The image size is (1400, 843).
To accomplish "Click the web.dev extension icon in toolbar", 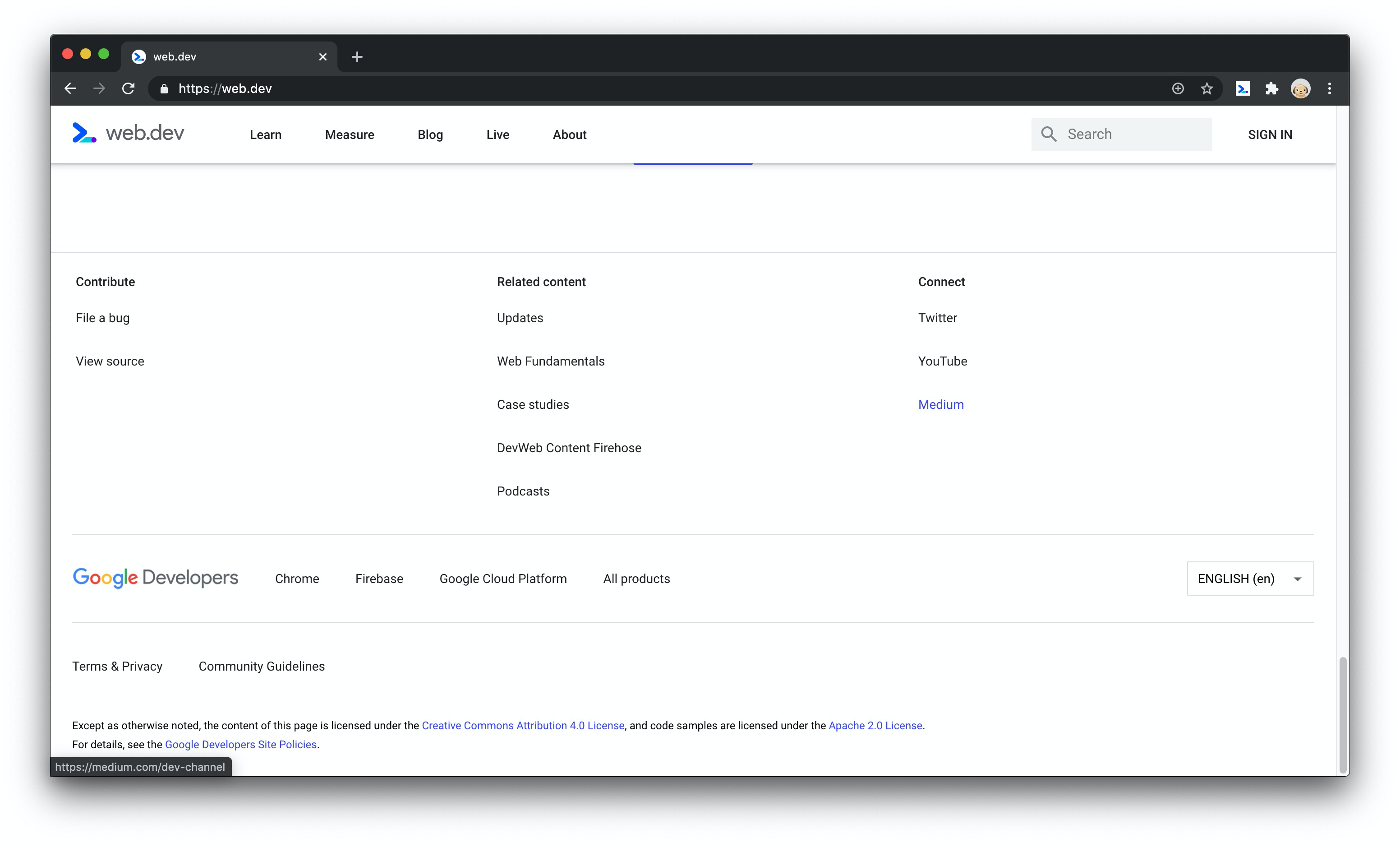I will point(1242,88).
